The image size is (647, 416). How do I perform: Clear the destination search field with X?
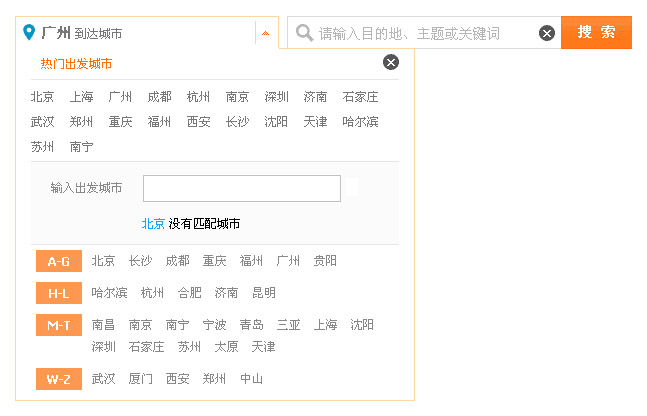[x=547, y=33]
